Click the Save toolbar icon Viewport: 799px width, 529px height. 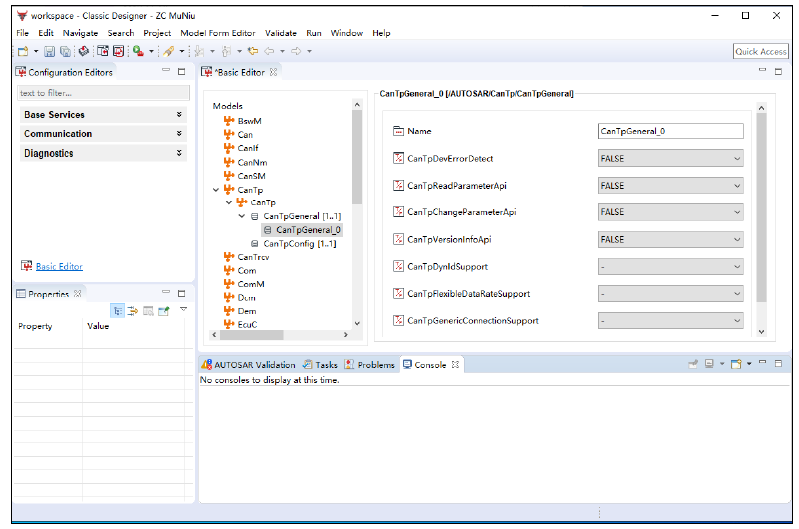pos(49,51)
